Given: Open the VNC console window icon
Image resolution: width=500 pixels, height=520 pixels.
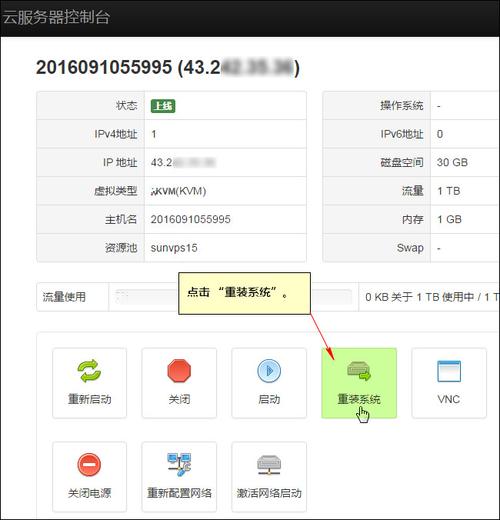Looking at the screenshot, I should tap(449, 371).
